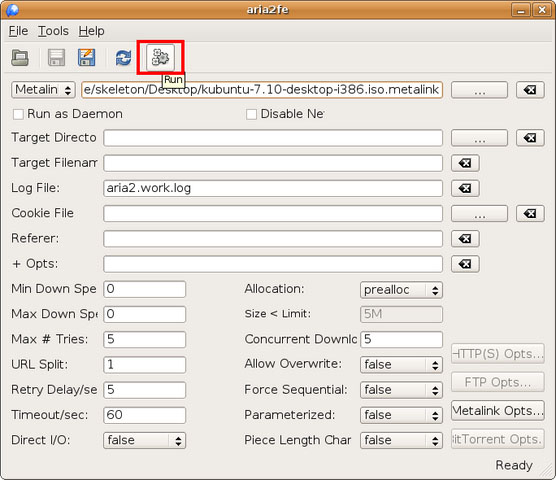Open the Allow Overwrite dropdown
This screenshot has width=556, height=480.
point(401,365)
